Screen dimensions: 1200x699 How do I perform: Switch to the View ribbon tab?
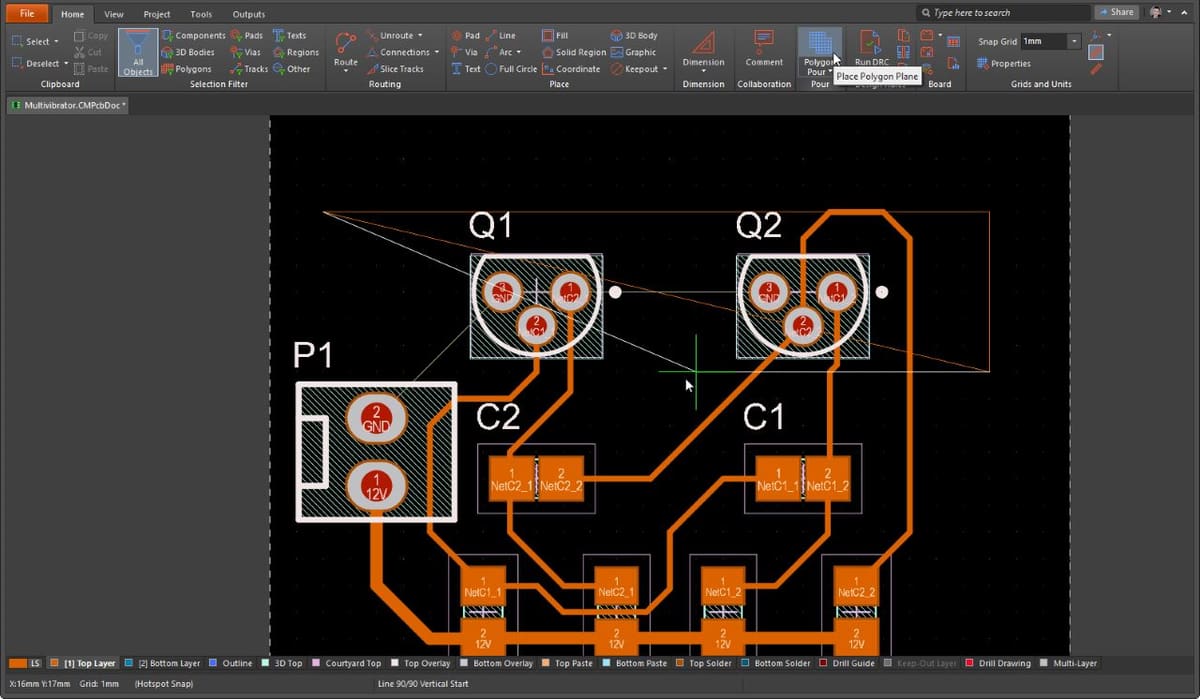coord(114,14)
